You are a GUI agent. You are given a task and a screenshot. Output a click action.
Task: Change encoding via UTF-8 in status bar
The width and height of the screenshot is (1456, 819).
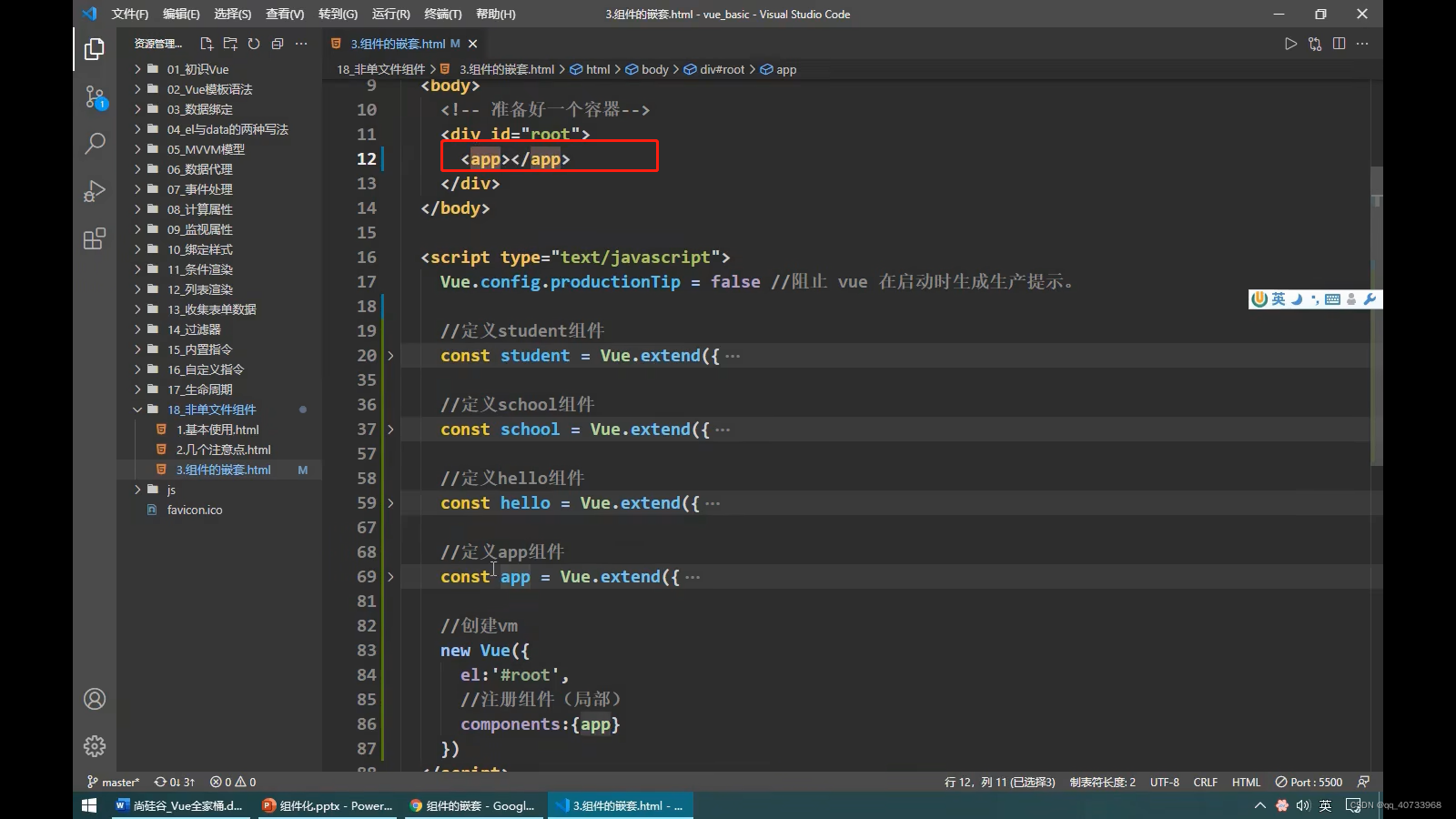coord(1164,782)
